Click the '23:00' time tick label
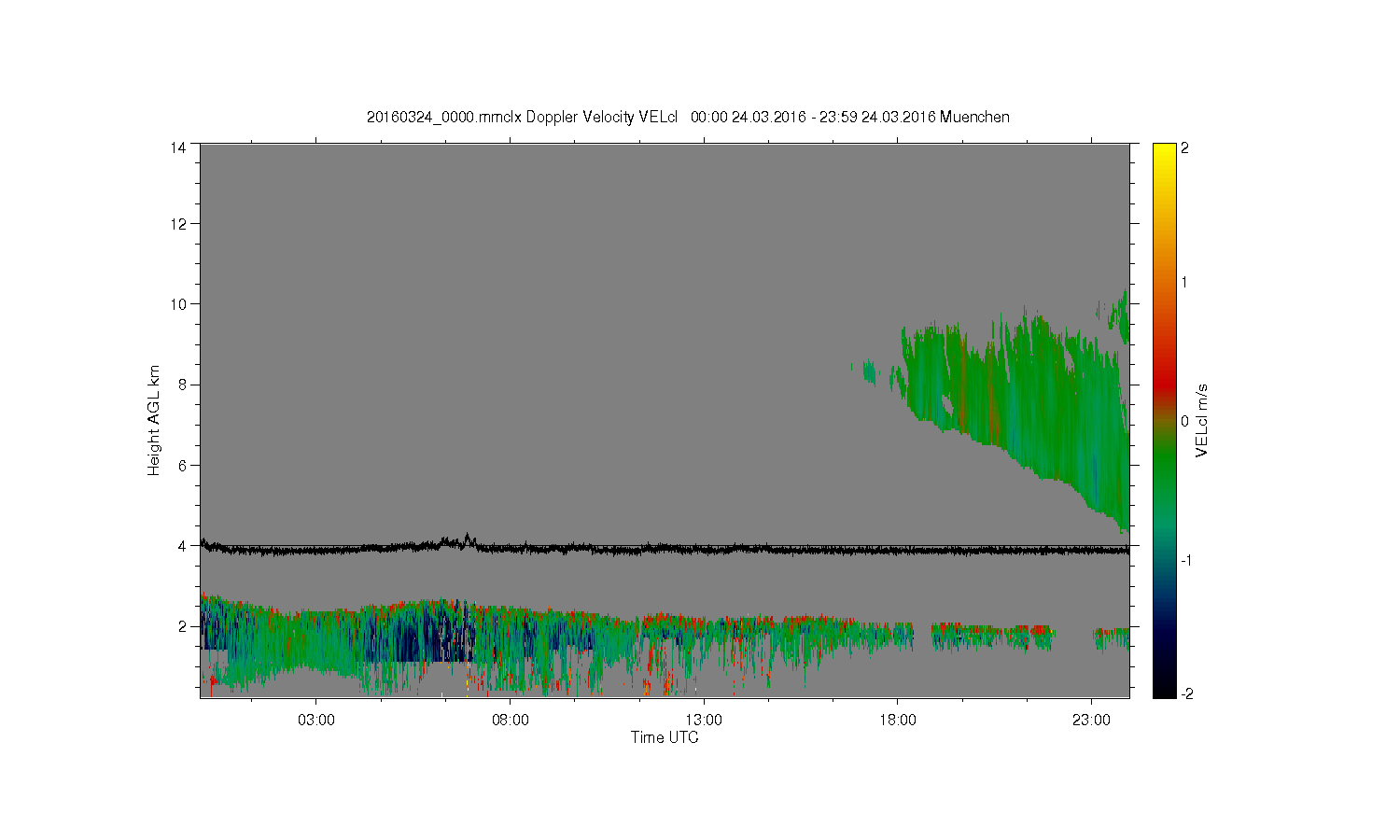1400x840 pixels. point(1091,721)
